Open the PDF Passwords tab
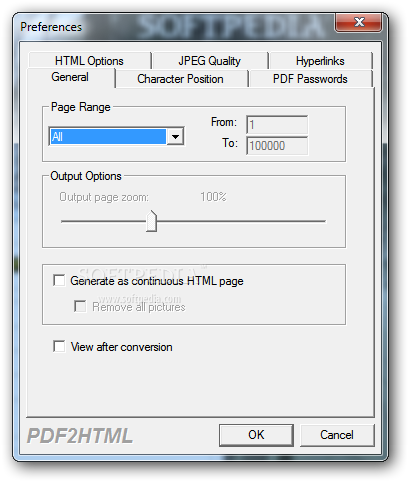The image size is (409, 482). [310, 79]
